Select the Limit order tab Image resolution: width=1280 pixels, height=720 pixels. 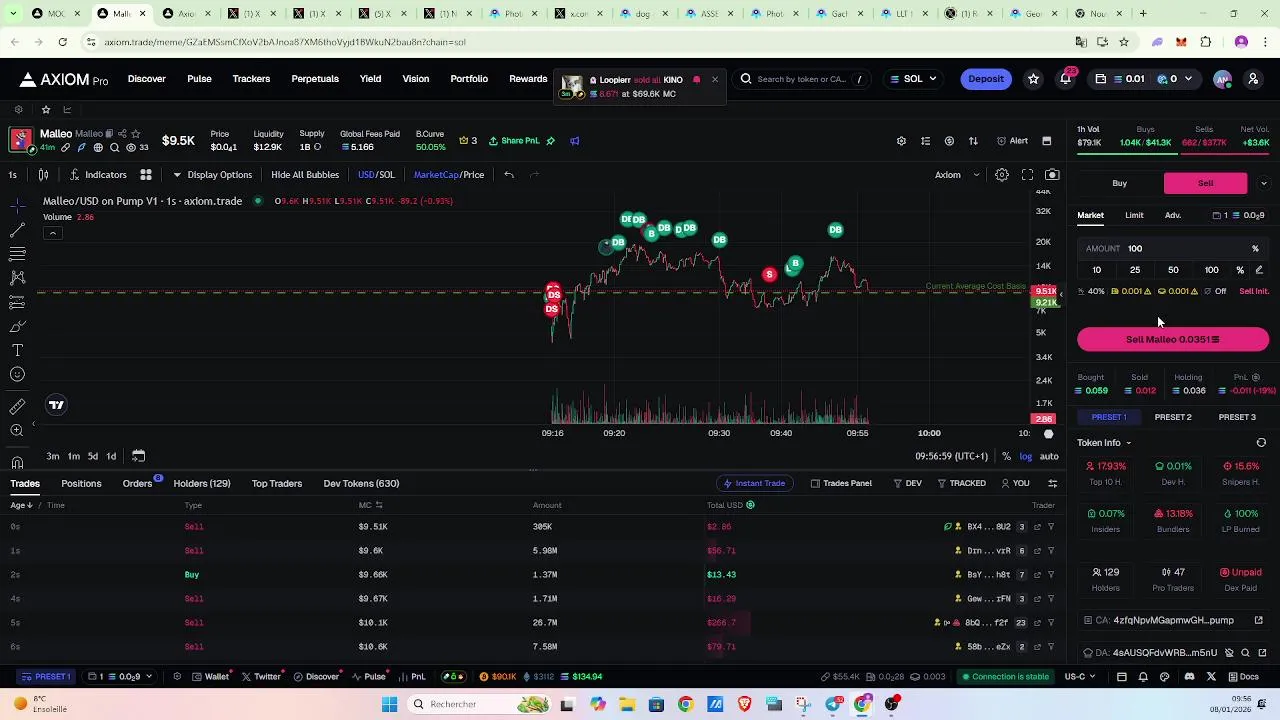[x=1134, y=216]
